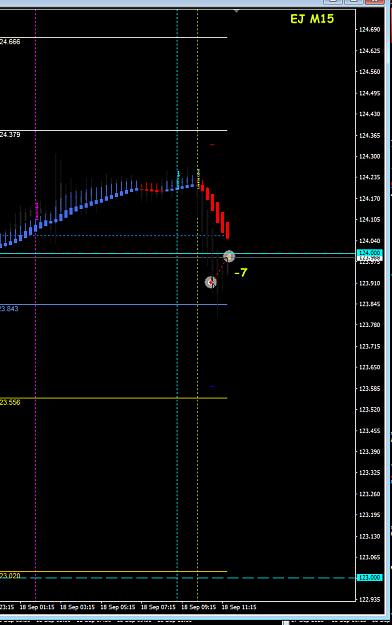Viewport: 392px width, 625px height.
Task: Click the 123.260 price scale value
Action: point(370,494)
